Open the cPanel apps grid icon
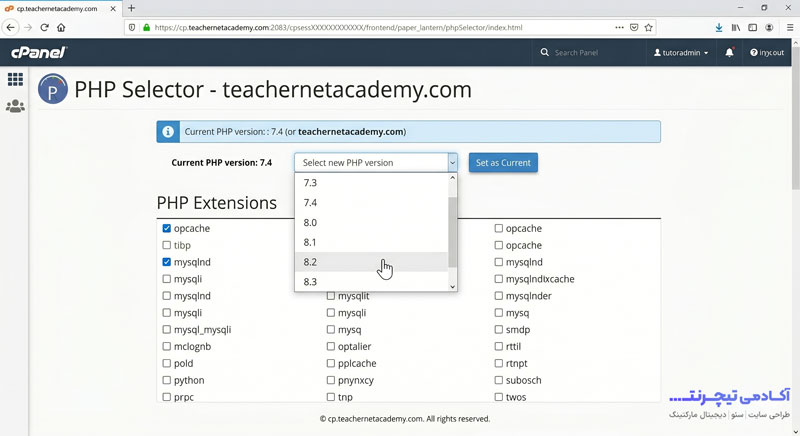This screenshot has height=436, width=800. [15, 79]
